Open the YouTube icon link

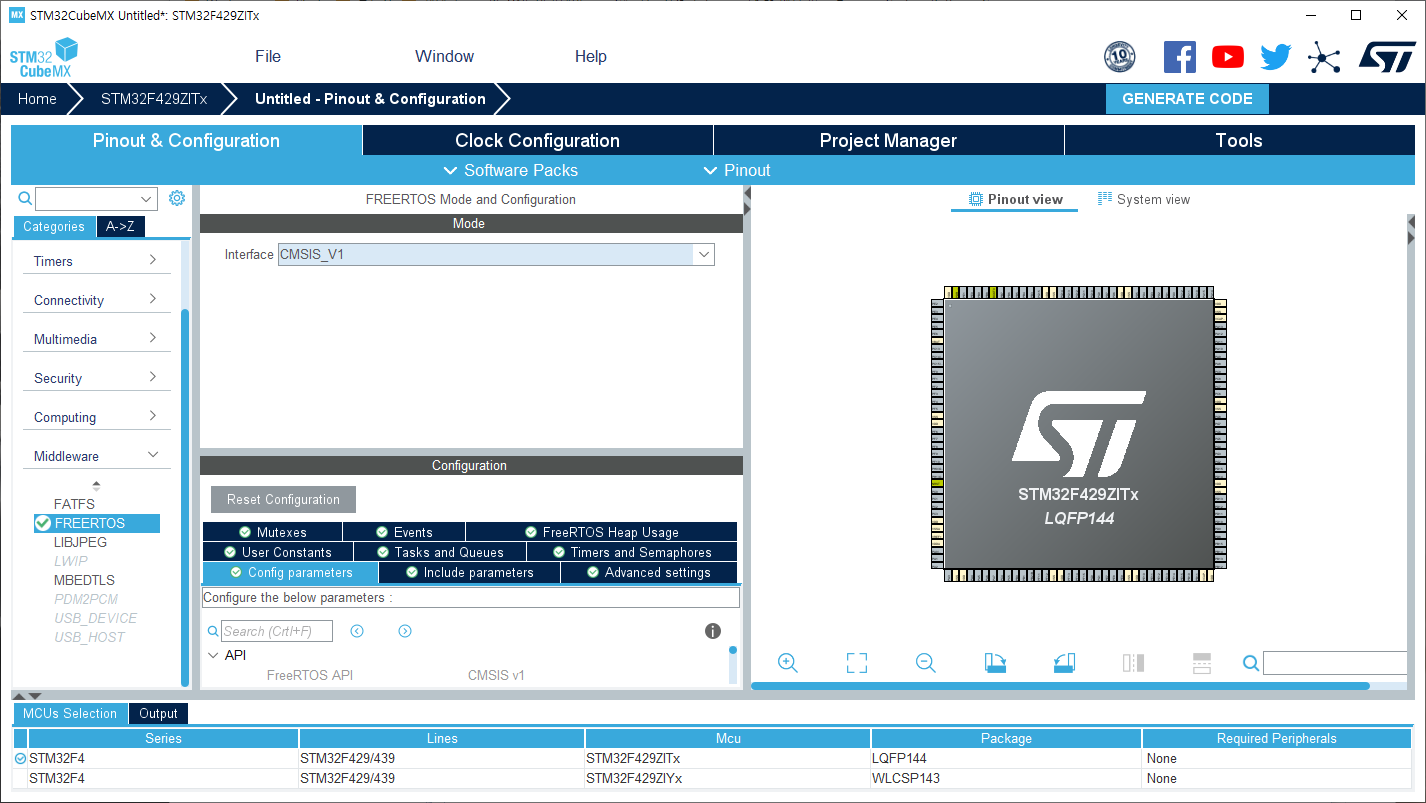(1228, 57)
